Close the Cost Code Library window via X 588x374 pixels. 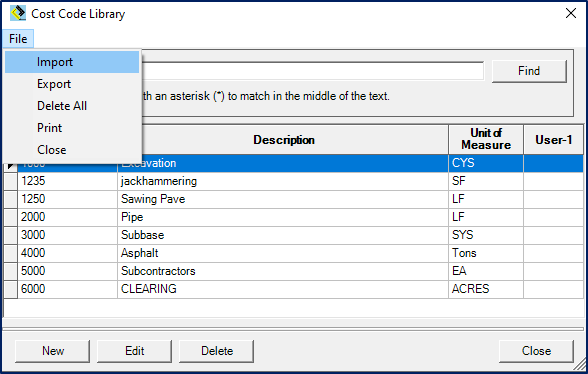tap(571, 14)
